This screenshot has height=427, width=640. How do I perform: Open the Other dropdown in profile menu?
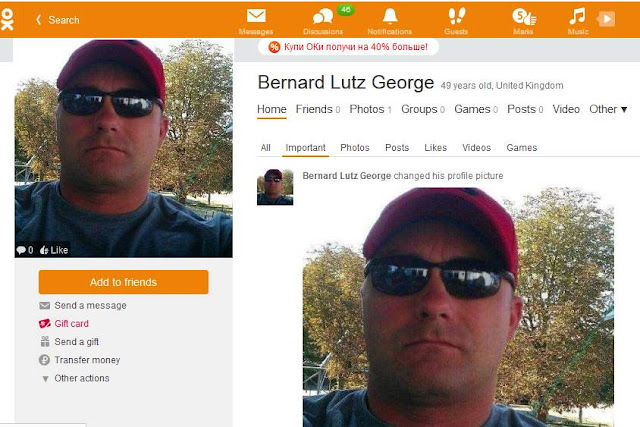click(608, 109)
